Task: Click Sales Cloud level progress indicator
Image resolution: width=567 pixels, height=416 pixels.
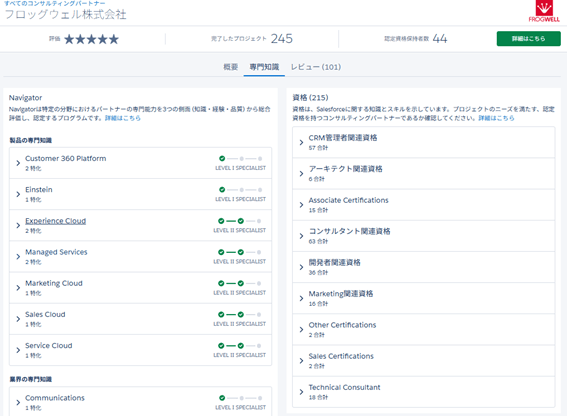Action: [240, 314]
